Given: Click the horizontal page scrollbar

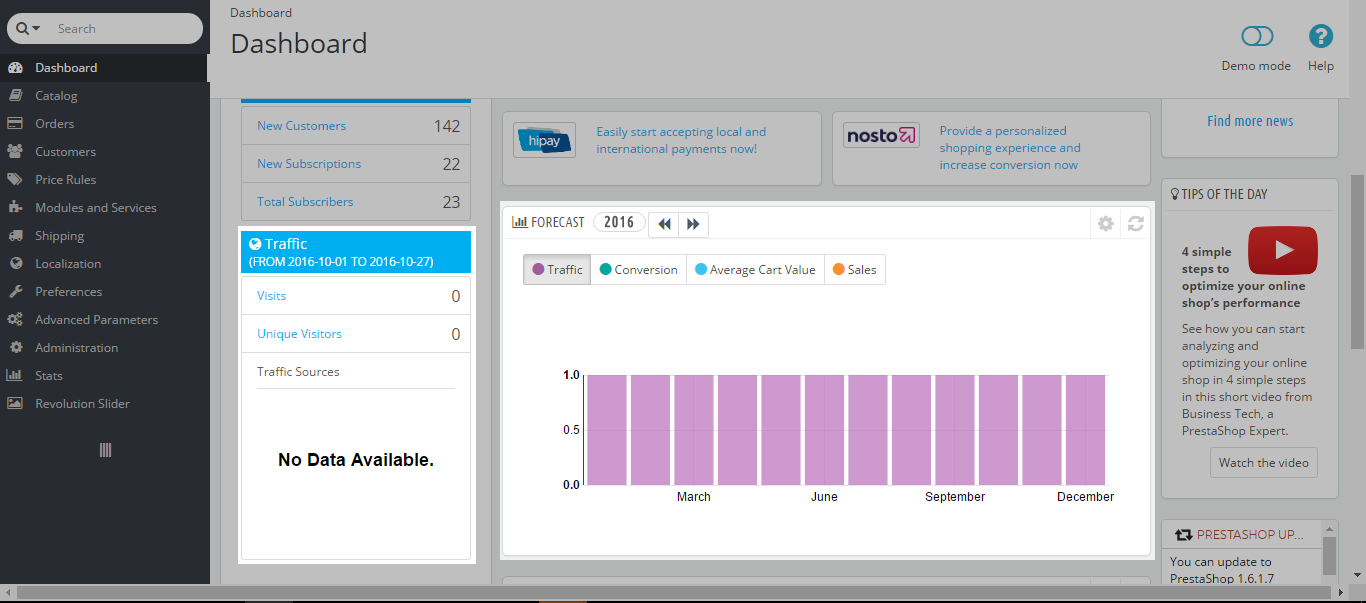Looking at the screenshot, I should (x=683, y=593).
